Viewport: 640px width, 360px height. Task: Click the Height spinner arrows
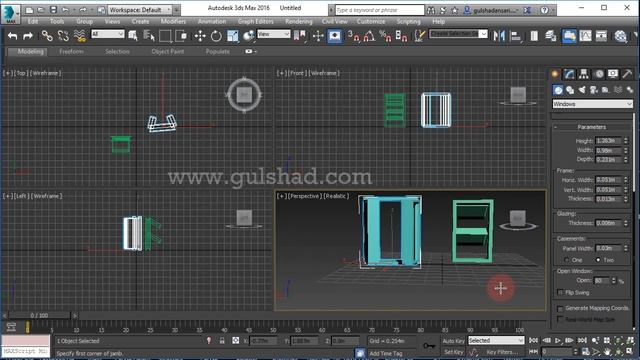[x=626, y=141]
